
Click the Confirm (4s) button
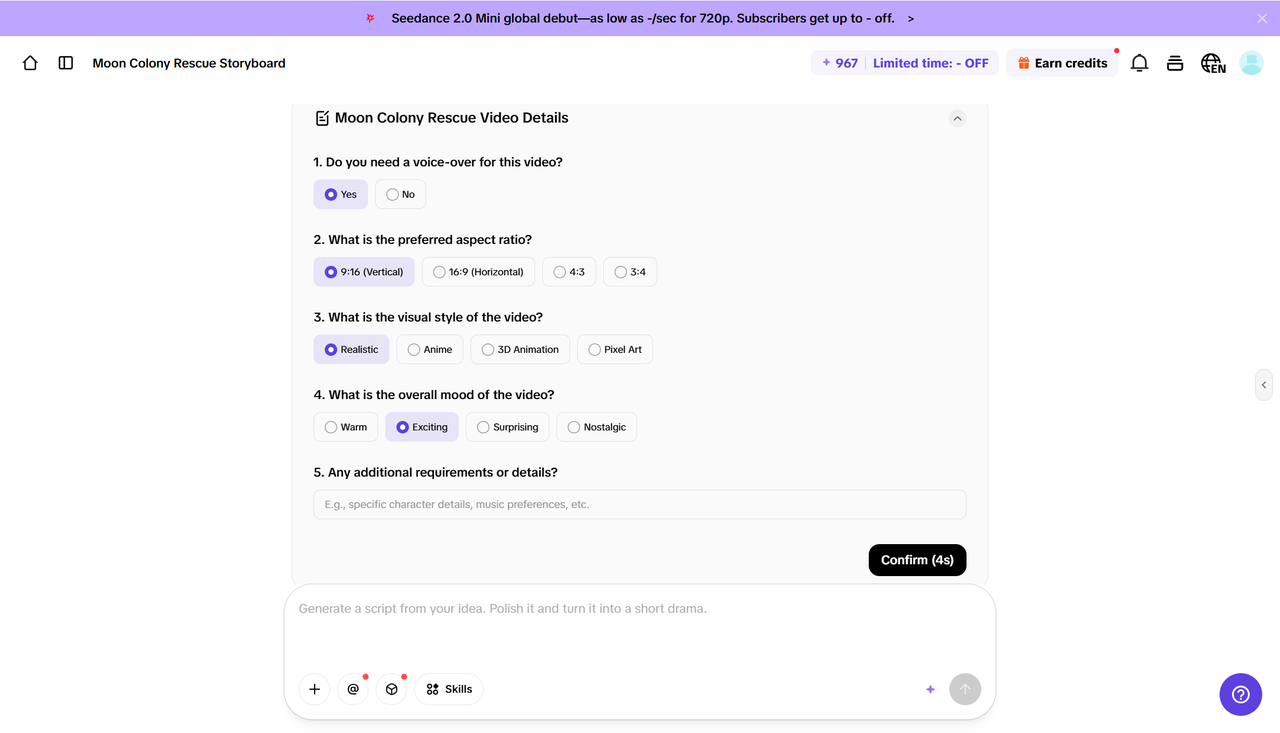(x=917, y=560)
